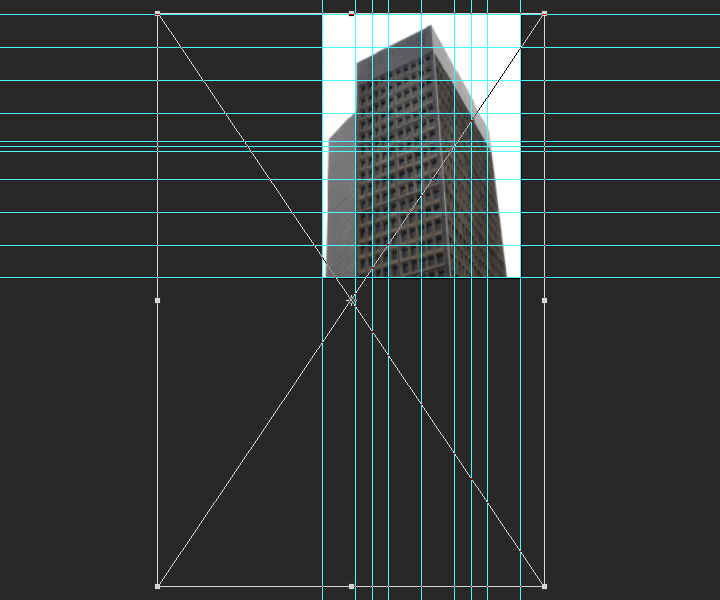This screenshot has width=720, height=600.
Task: Click the middle-right transform edge handle
Action: coord(544,300)
